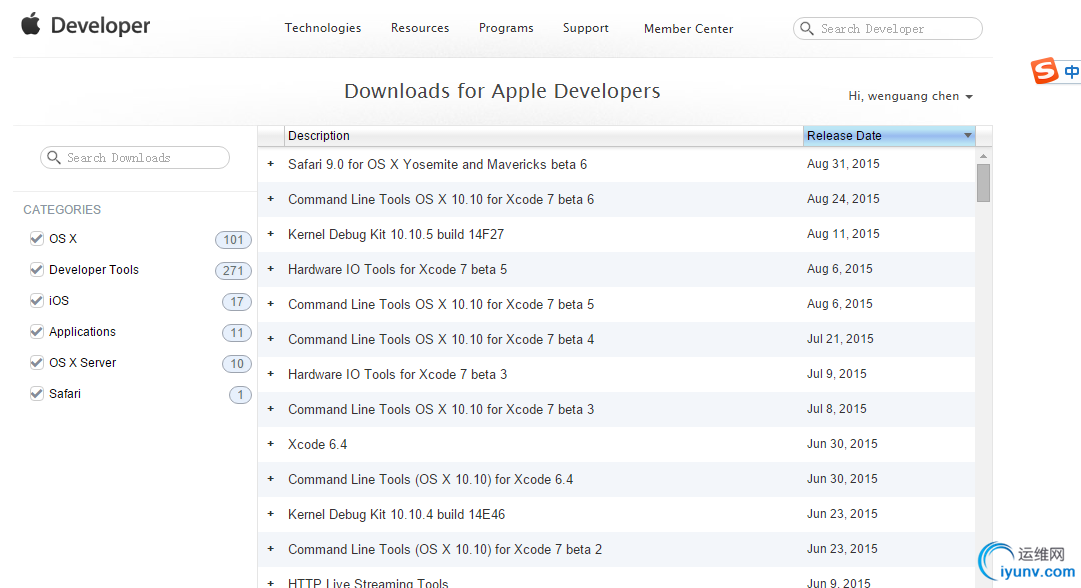Screen dimensions: 1081x588
Task: Uncheck the Safari category checkbox
Action: point(37,394)
